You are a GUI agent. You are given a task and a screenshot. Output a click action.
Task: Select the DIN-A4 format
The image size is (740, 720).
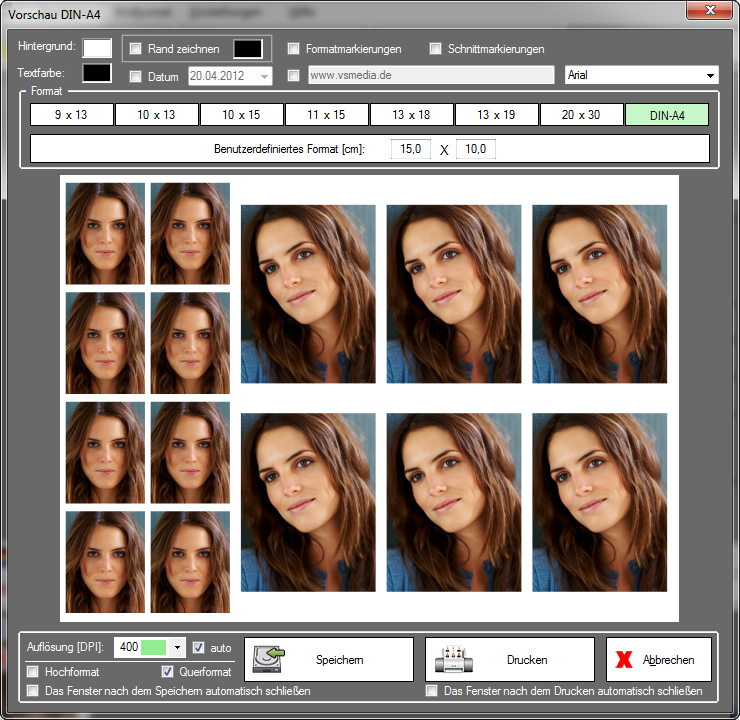(x=667, y=115)
